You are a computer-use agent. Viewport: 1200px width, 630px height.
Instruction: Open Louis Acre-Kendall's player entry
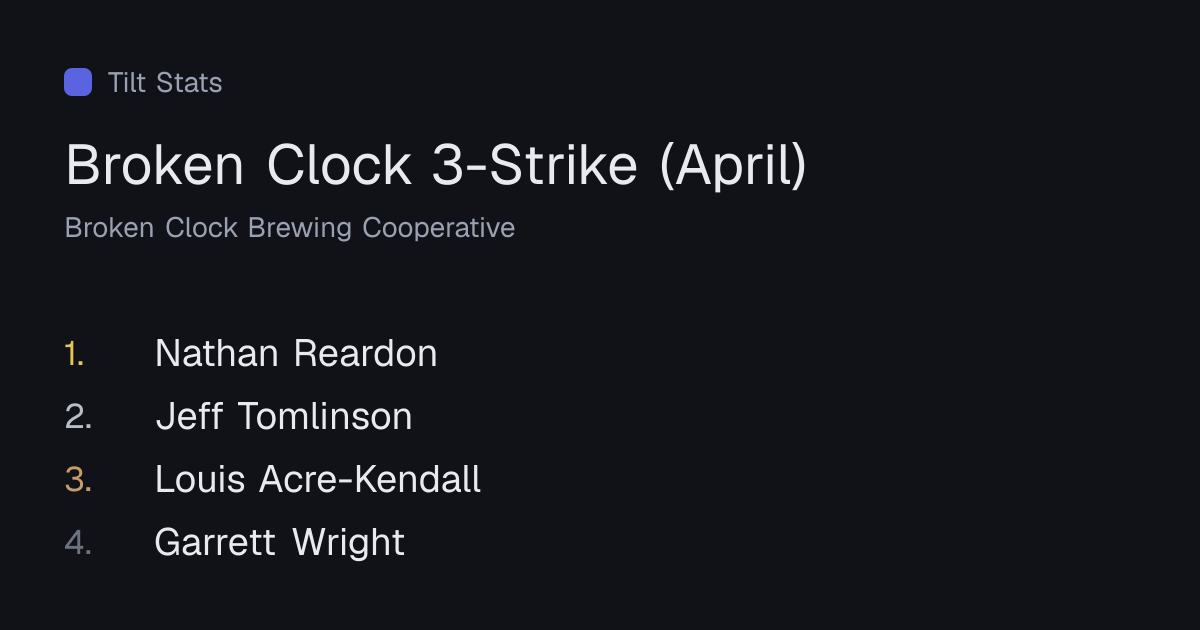(x=318, y=480)
